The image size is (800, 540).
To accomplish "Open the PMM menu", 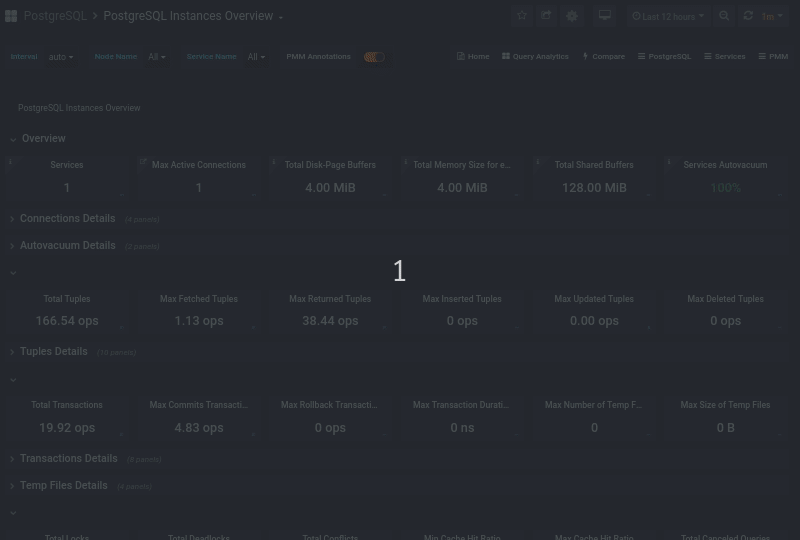I will 773,57.
